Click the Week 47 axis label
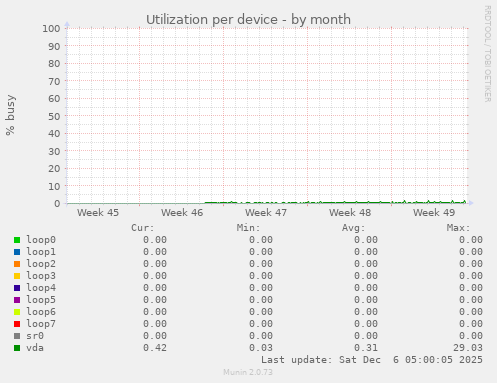This screenshot has height=383, width=497. [x=266, y=213]
